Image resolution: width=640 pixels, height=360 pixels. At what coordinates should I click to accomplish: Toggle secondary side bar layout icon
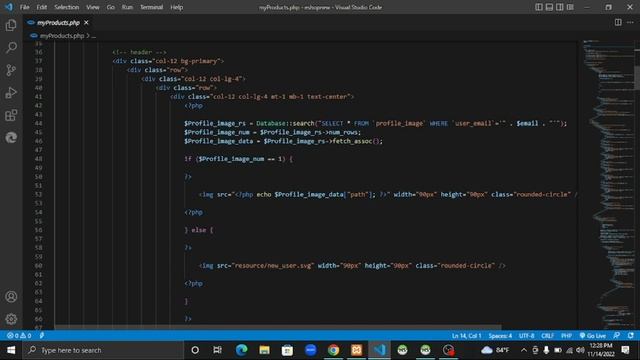point(560,7)
